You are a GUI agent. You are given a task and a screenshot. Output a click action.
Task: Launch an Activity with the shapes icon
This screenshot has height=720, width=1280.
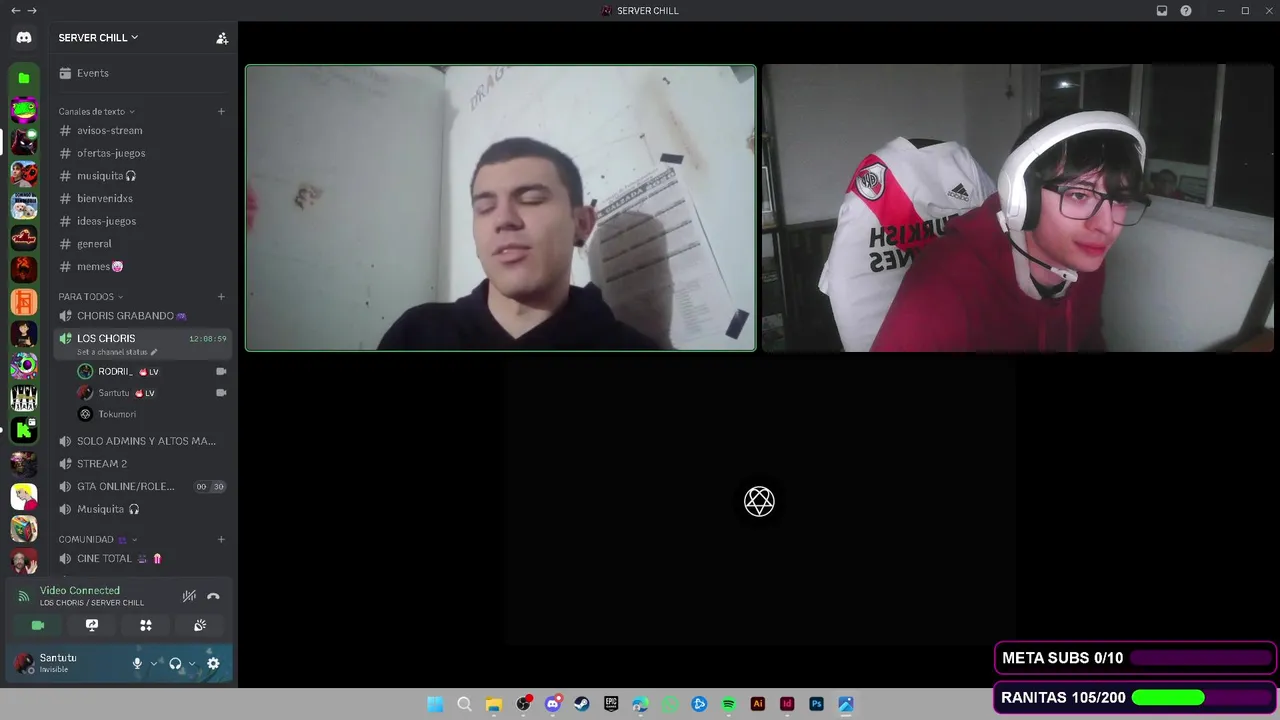tap(146, 625)
